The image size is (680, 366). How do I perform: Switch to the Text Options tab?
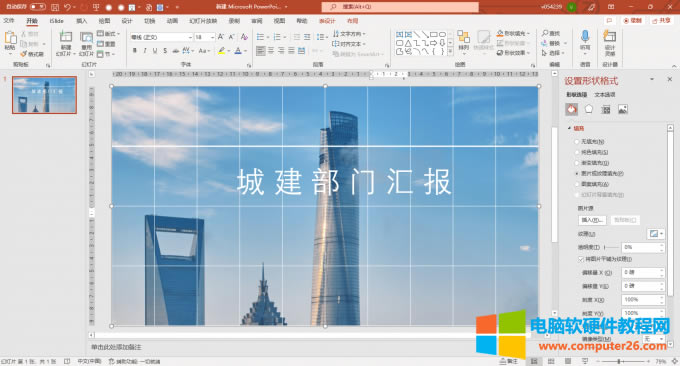tap(605, 95)
